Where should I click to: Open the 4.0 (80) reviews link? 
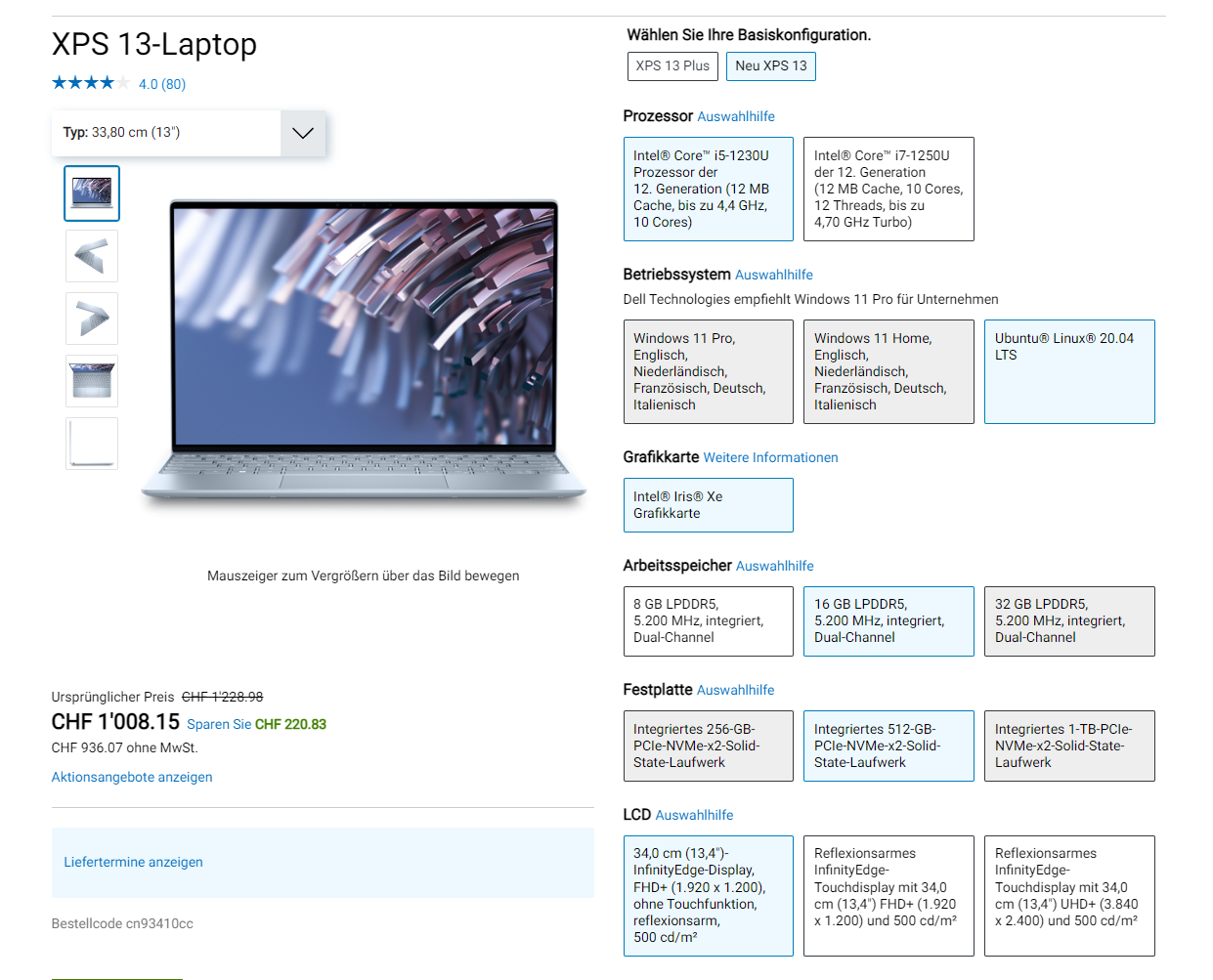[162, 84]
